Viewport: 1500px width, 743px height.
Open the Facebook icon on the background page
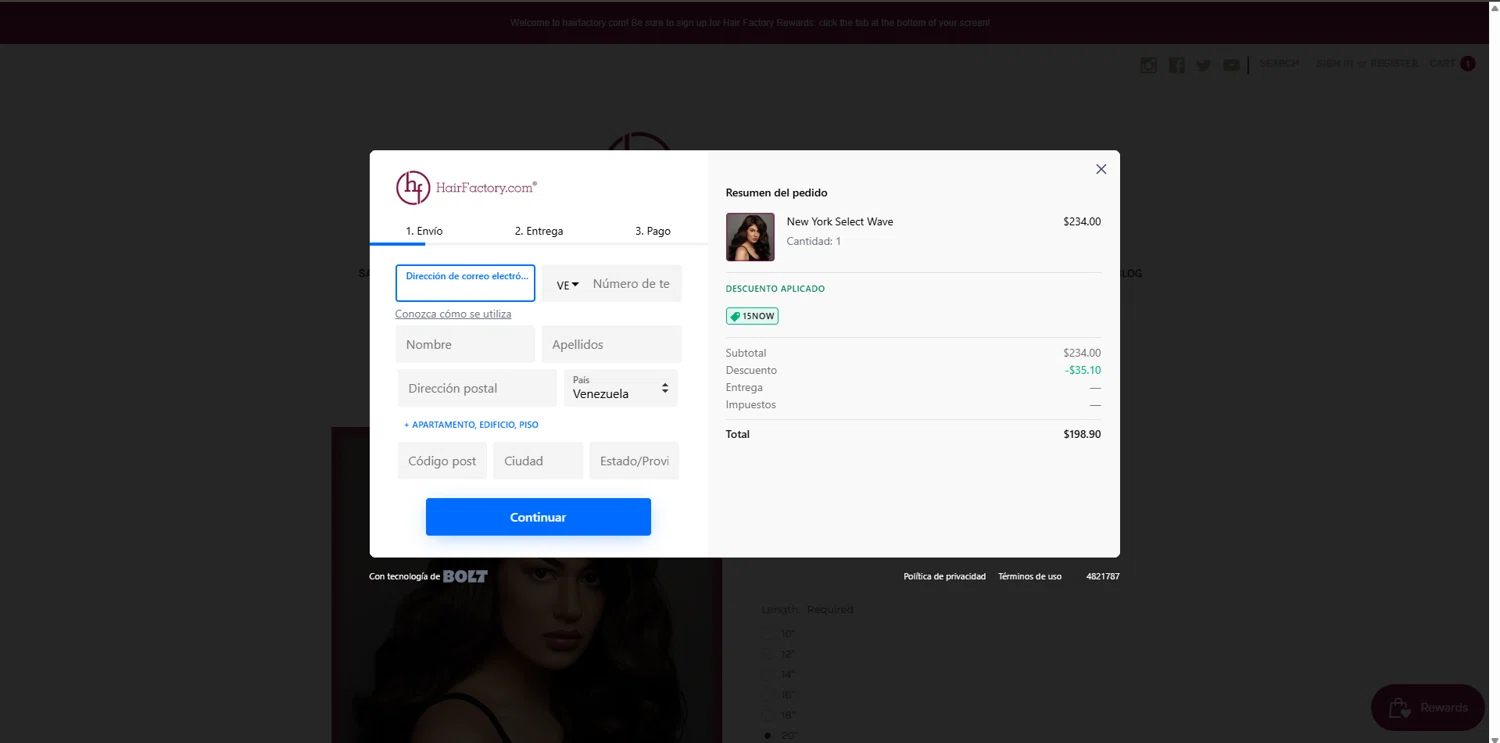click(x=1176, y=65)
